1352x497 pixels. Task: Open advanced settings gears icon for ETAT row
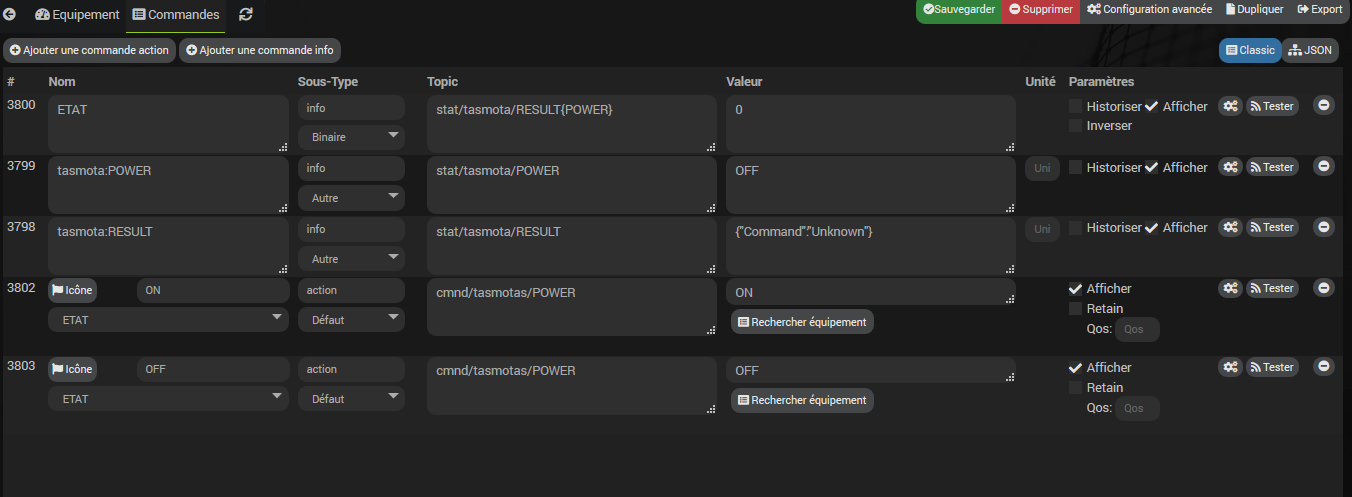pos(1230,106)
